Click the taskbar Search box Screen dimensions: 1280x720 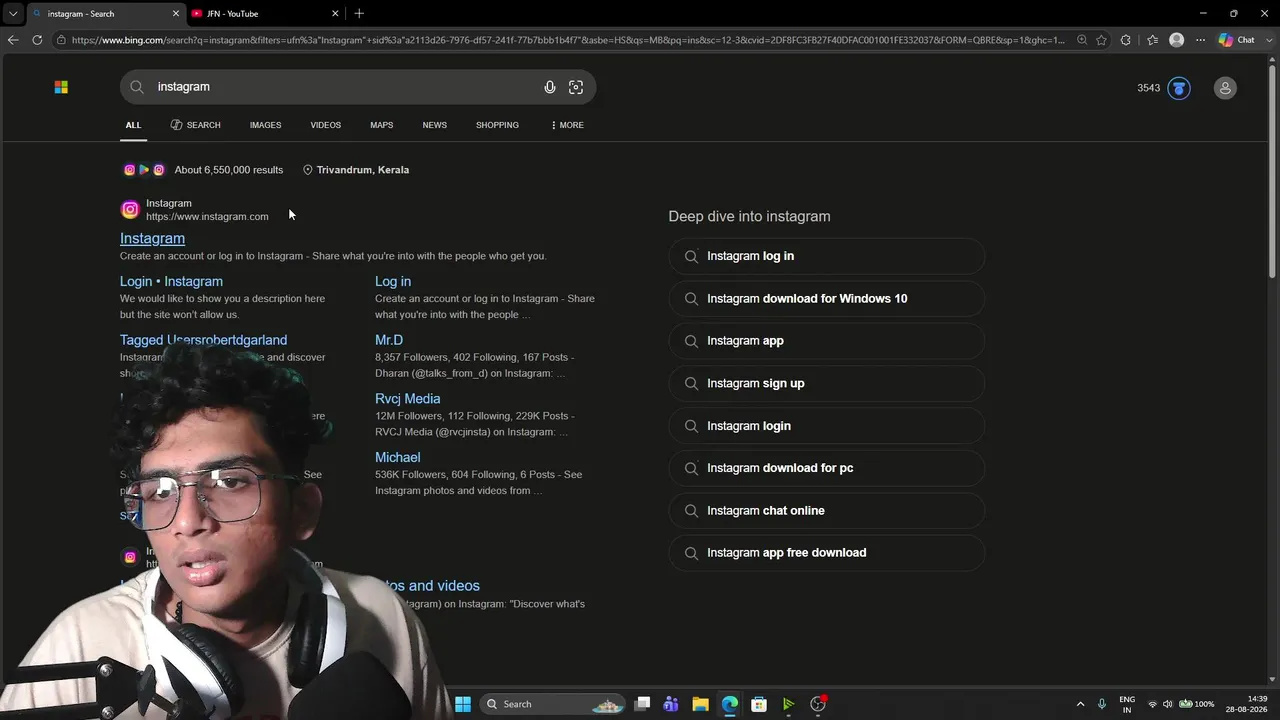point(554,704)
